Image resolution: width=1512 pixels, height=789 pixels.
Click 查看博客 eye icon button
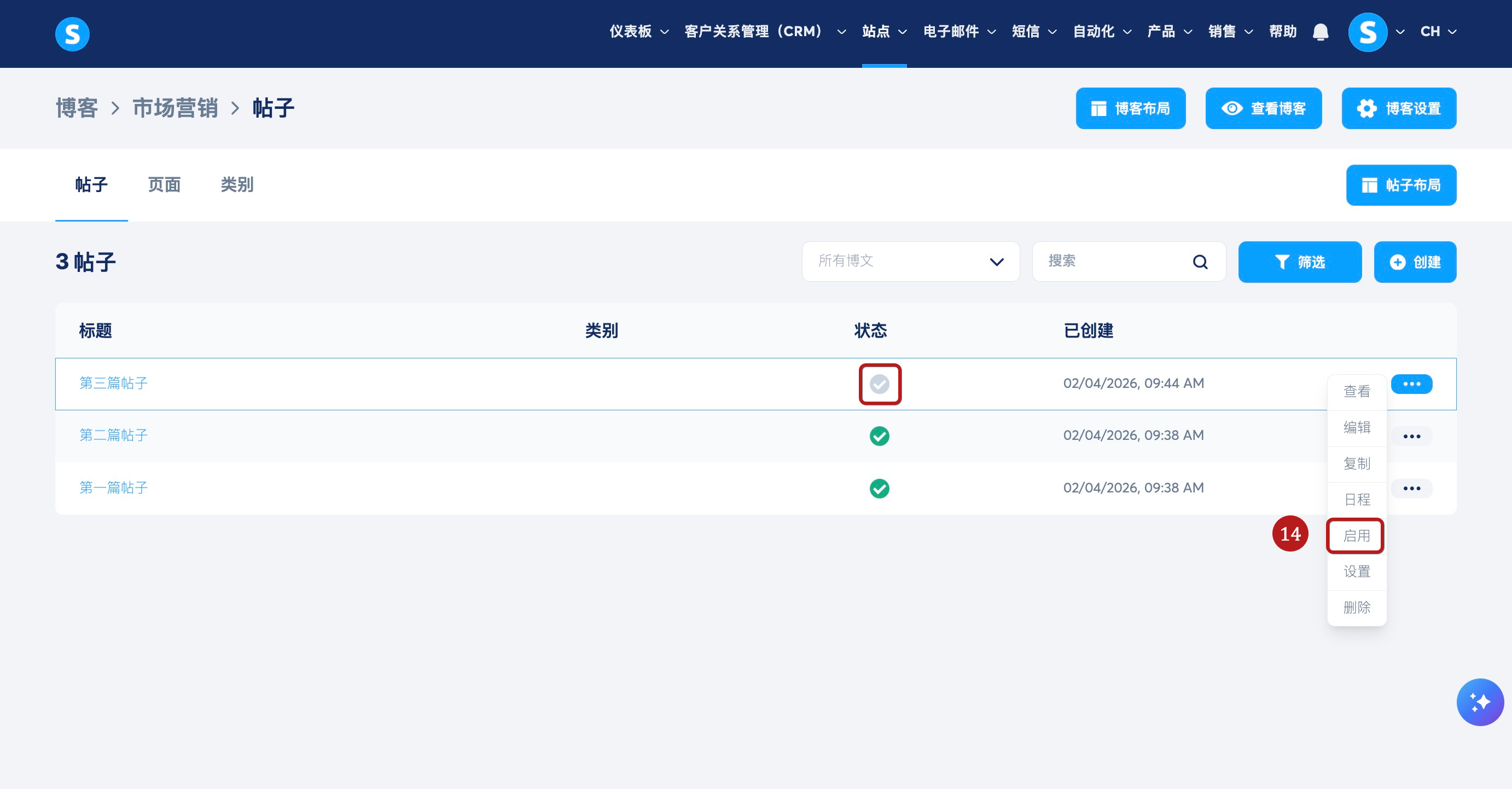coord(1263,108)
